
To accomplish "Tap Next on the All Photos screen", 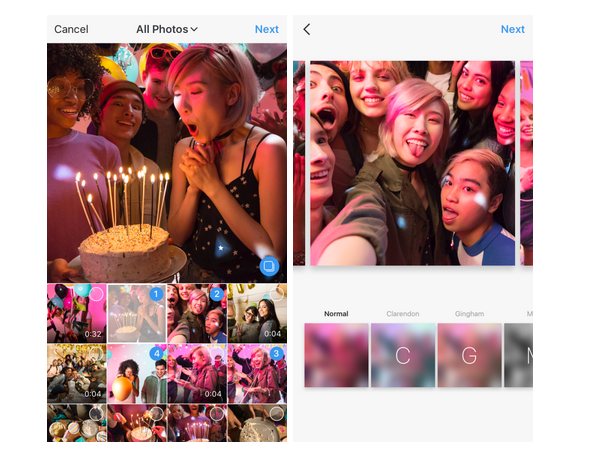I will pyautogui.click(x=266, y=29).
